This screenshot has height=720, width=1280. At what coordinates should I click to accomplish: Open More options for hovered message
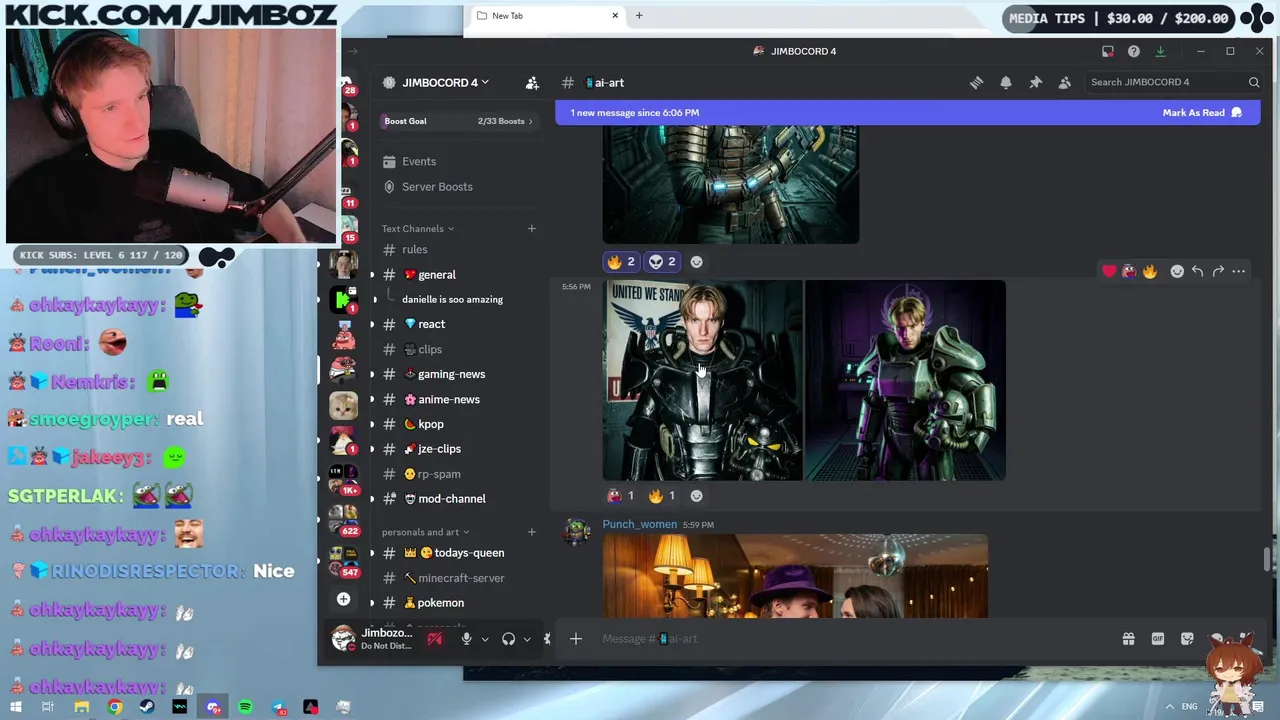click(x=1238, y=271)
